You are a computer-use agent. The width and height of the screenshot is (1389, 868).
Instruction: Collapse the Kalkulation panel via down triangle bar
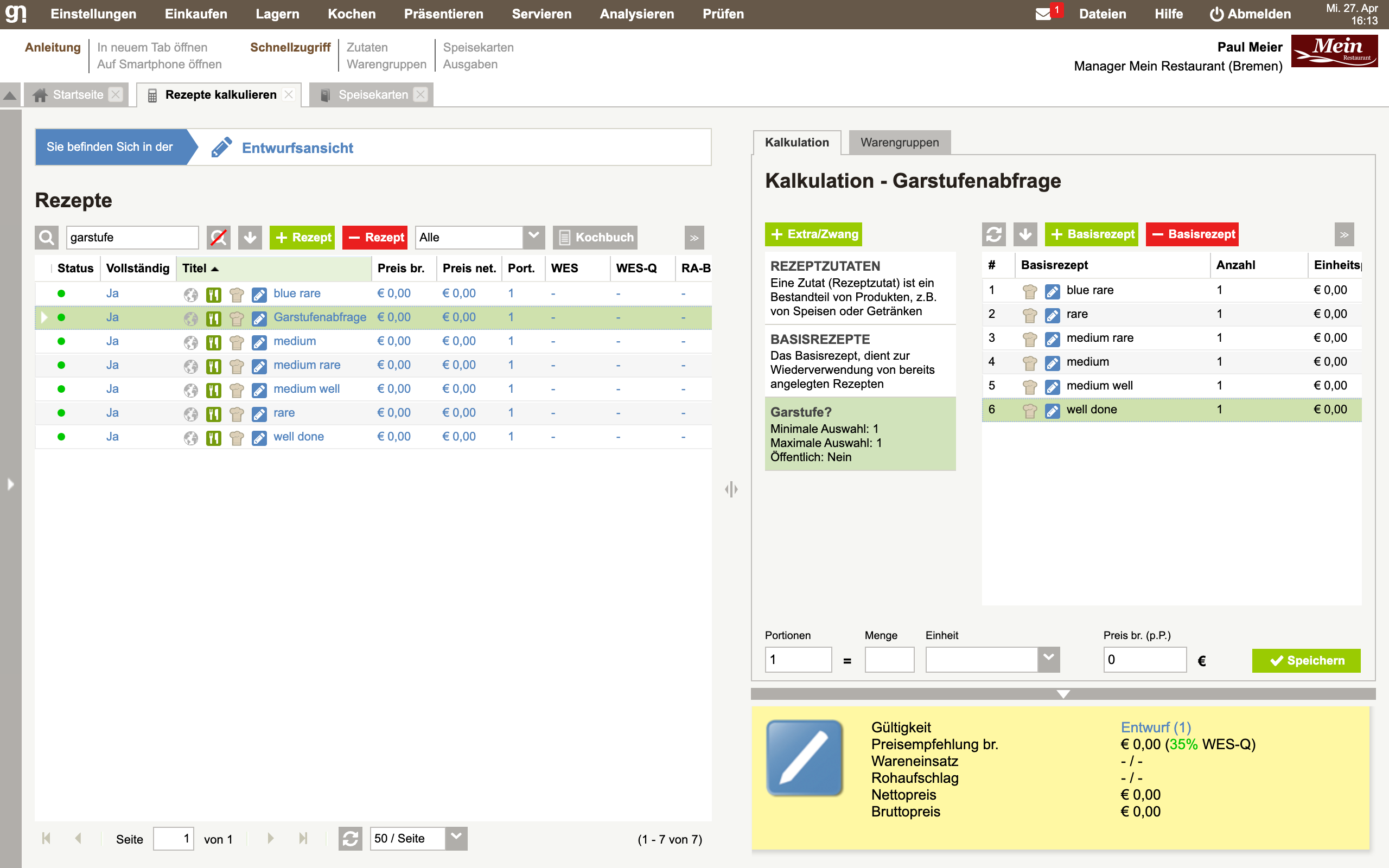click(x=1063, y=694)
